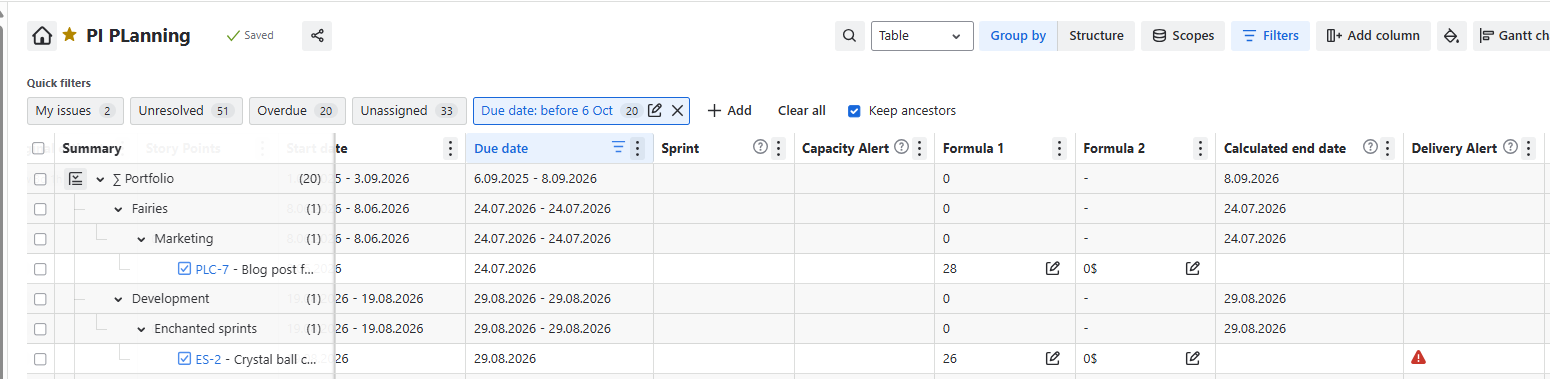This screenshot has height=379, width=1550.
Task: Click the Formula 1 column header
Action: pos(973,148)
